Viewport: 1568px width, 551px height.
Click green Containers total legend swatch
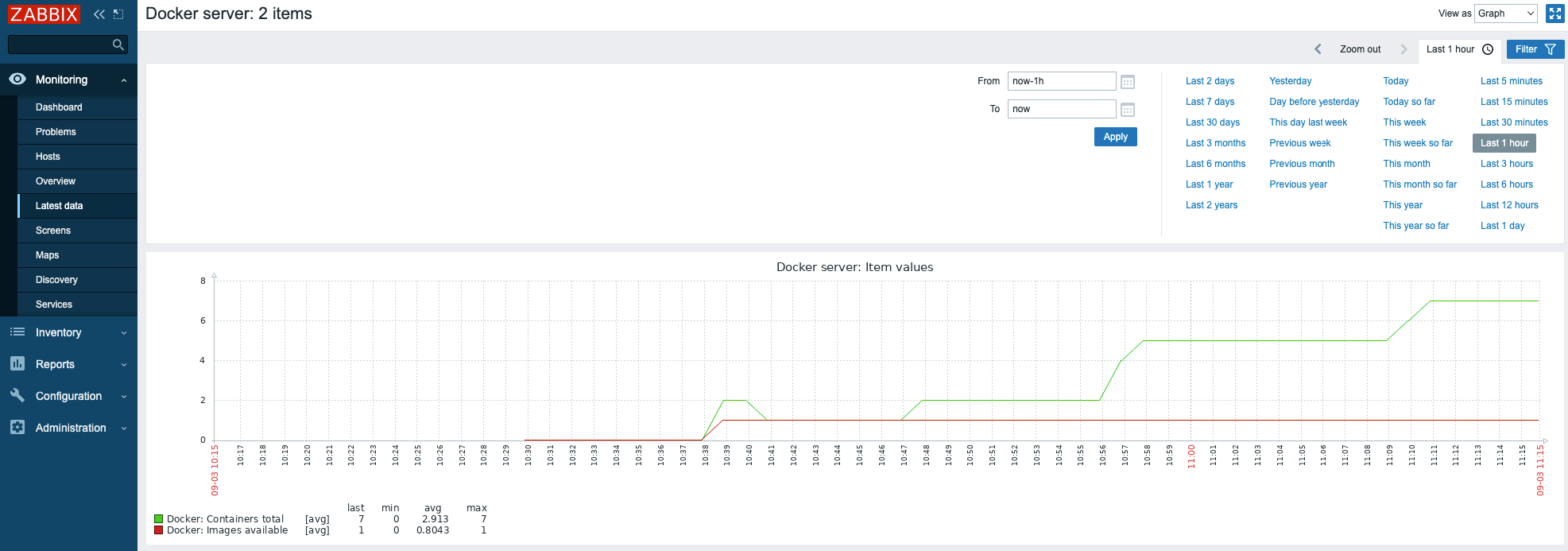click(159, 519)
